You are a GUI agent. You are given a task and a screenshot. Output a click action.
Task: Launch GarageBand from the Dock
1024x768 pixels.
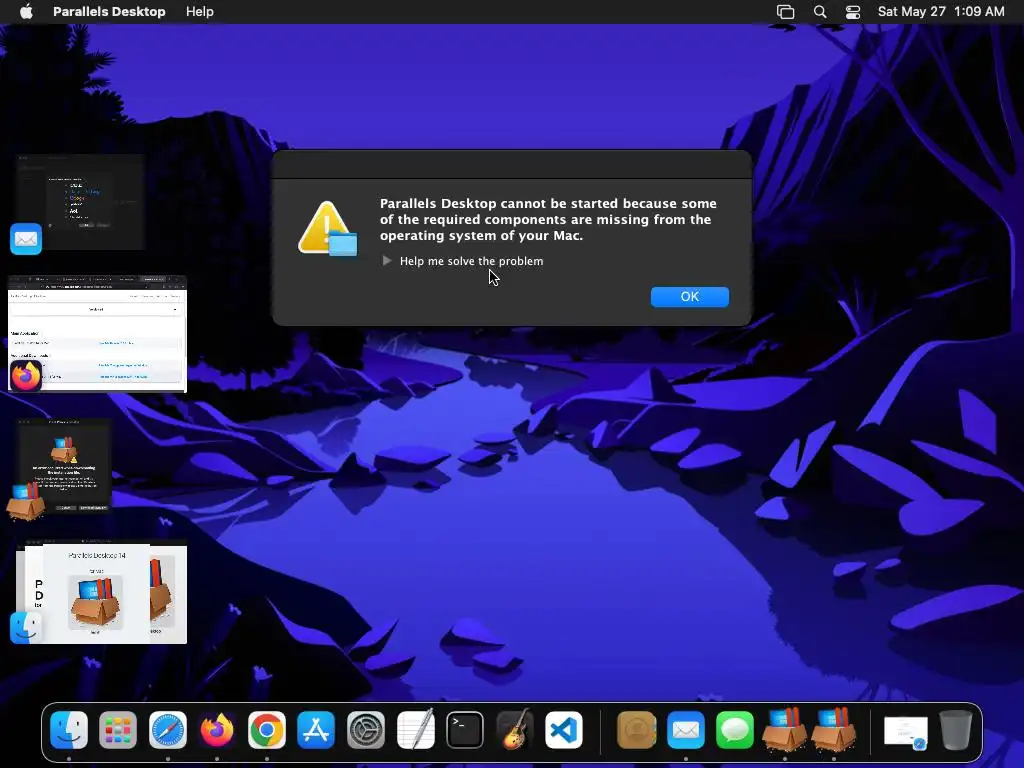[x=514, y=729]
